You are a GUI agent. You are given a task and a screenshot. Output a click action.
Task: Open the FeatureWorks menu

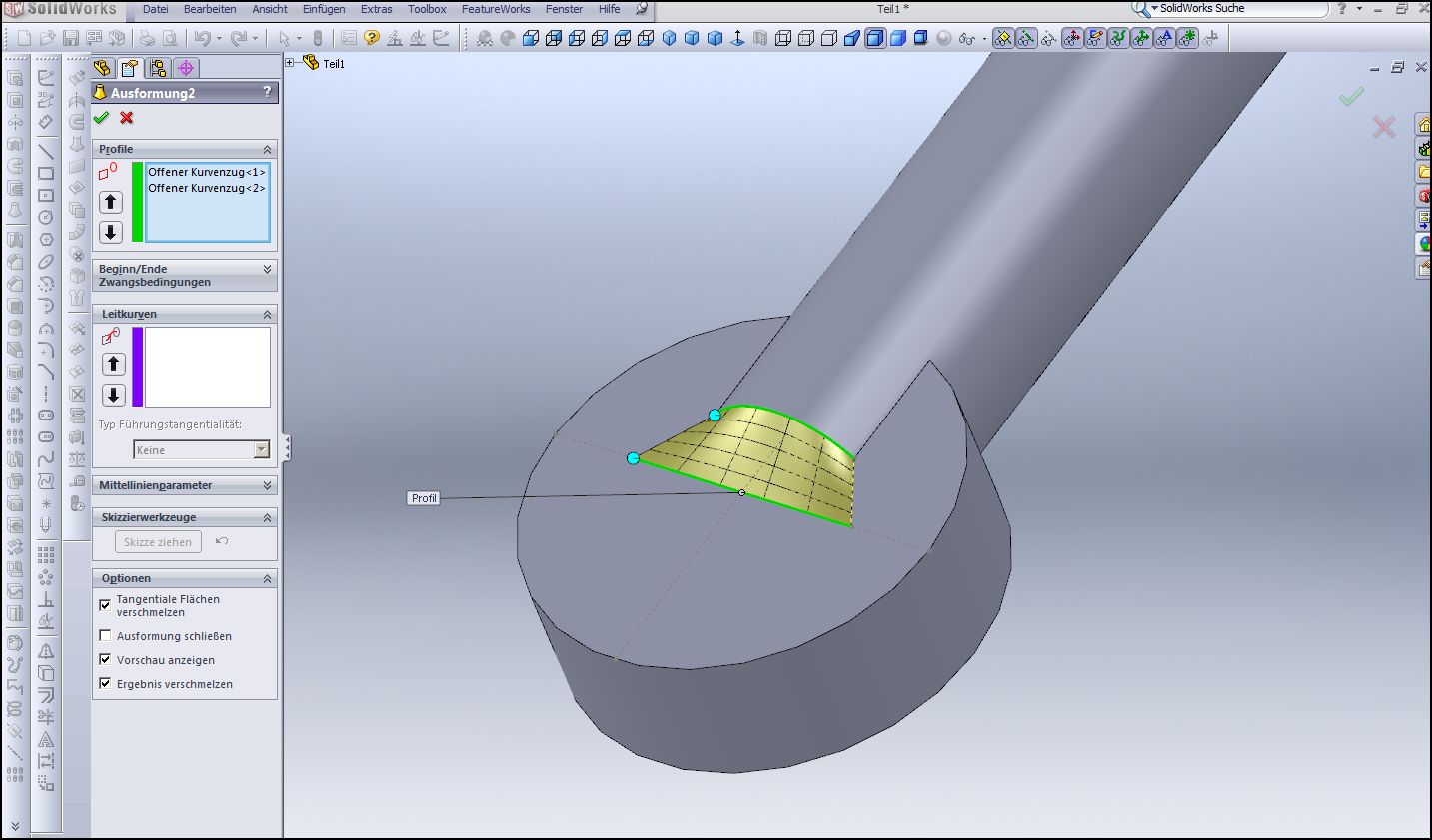tap(496, 9)
